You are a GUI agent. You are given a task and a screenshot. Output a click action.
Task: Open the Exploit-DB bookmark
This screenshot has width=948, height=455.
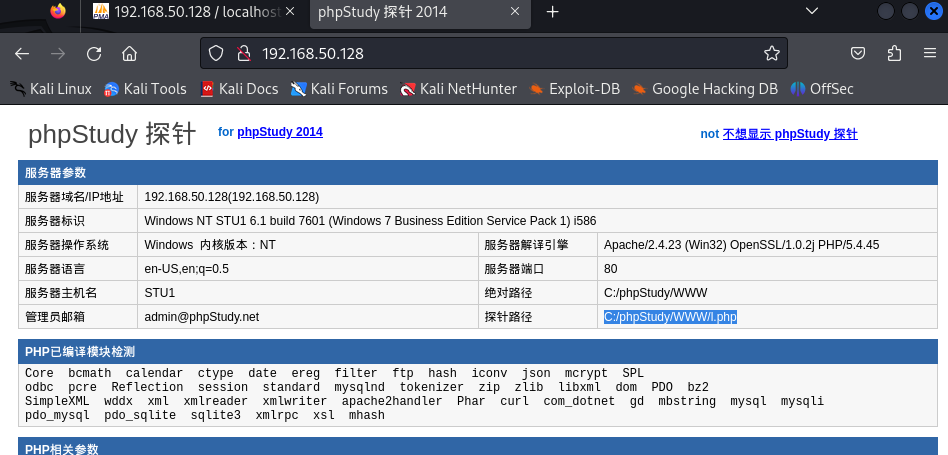[574, 89]
